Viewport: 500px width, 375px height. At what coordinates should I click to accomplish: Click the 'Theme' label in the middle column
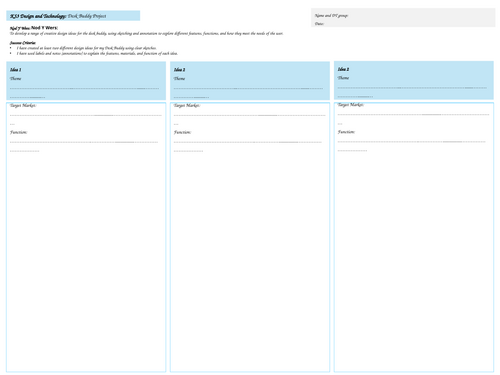click(179, 79)
